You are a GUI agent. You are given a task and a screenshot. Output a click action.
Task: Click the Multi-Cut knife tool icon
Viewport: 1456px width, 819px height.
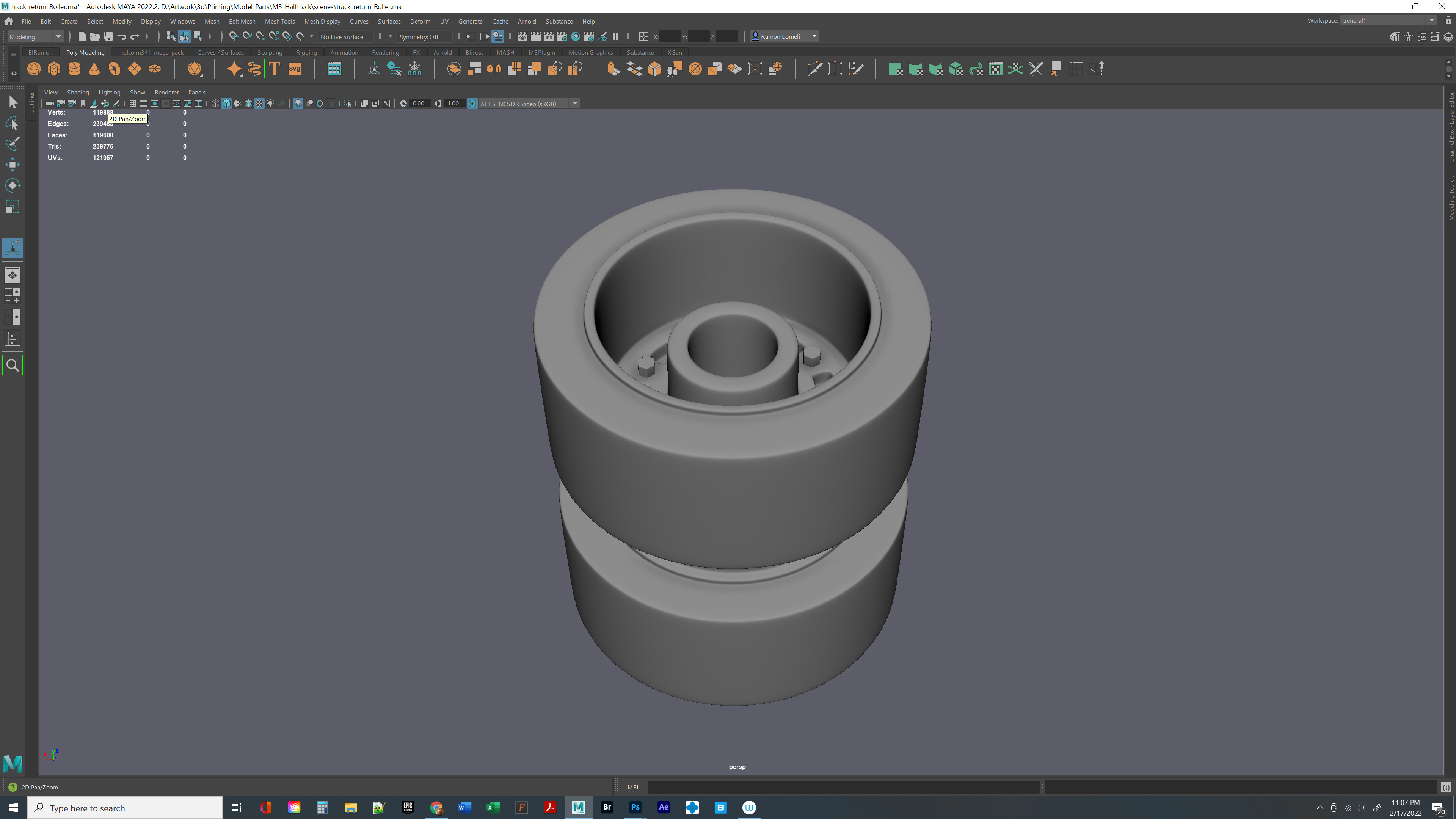814,69
